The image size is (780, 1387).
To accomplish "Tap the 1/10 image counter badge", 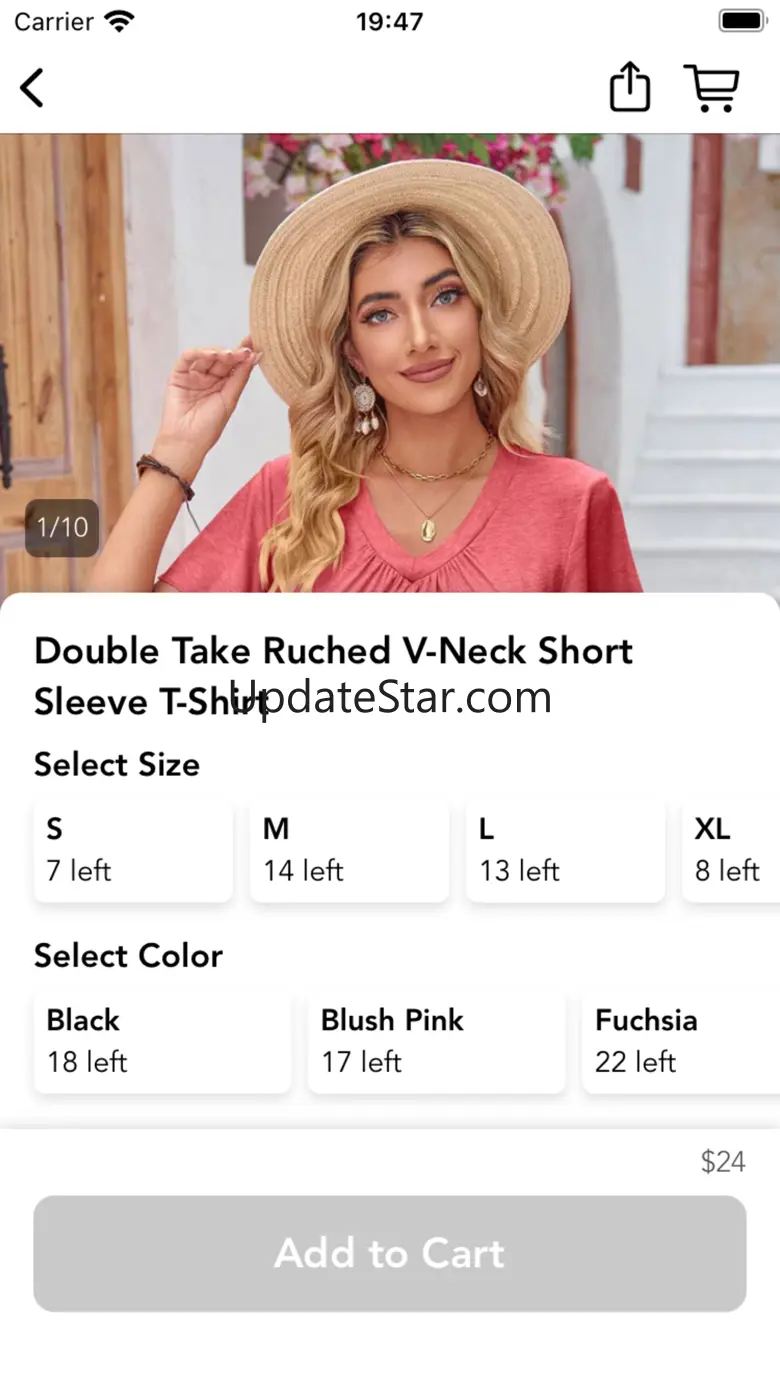I will pos(62,527).
